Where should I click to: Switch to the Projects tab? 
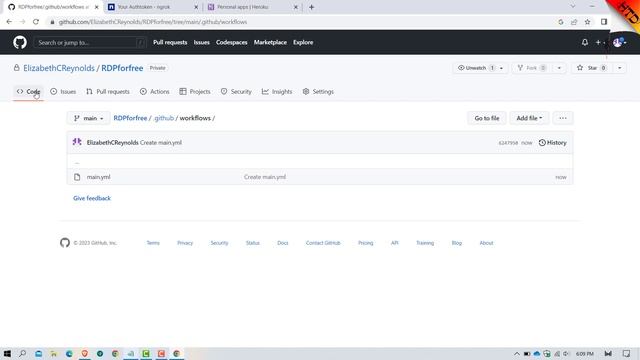(195, 91)
